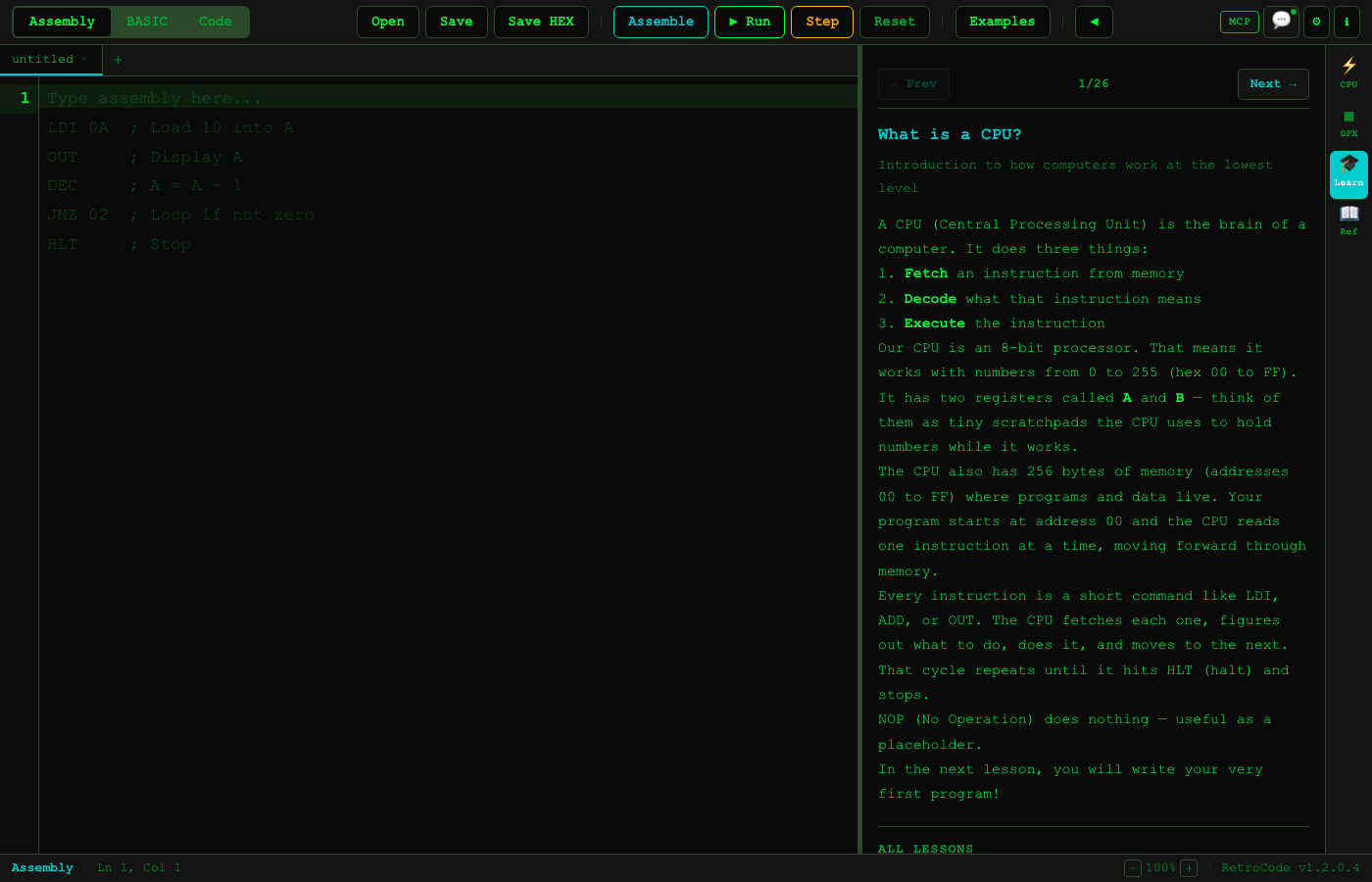Switch to BASIC mode
The width and height of the screenshot is (1372, 882).
coord(147,21)
